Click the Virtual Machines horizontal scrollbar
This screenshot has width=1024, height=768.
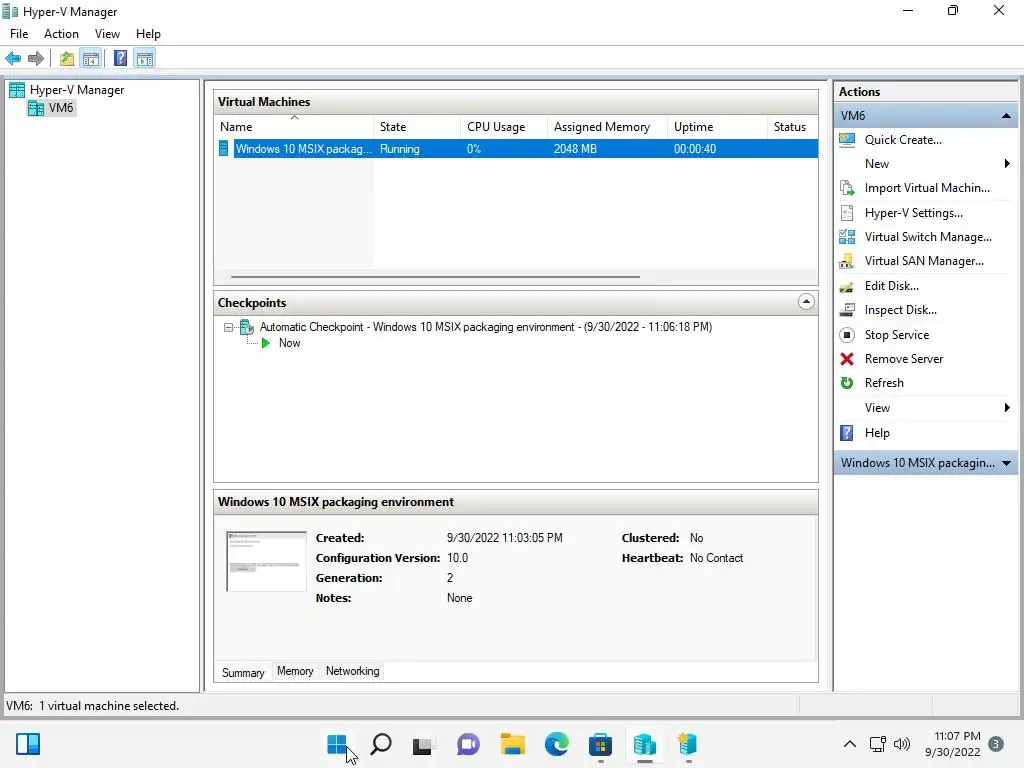435,277
